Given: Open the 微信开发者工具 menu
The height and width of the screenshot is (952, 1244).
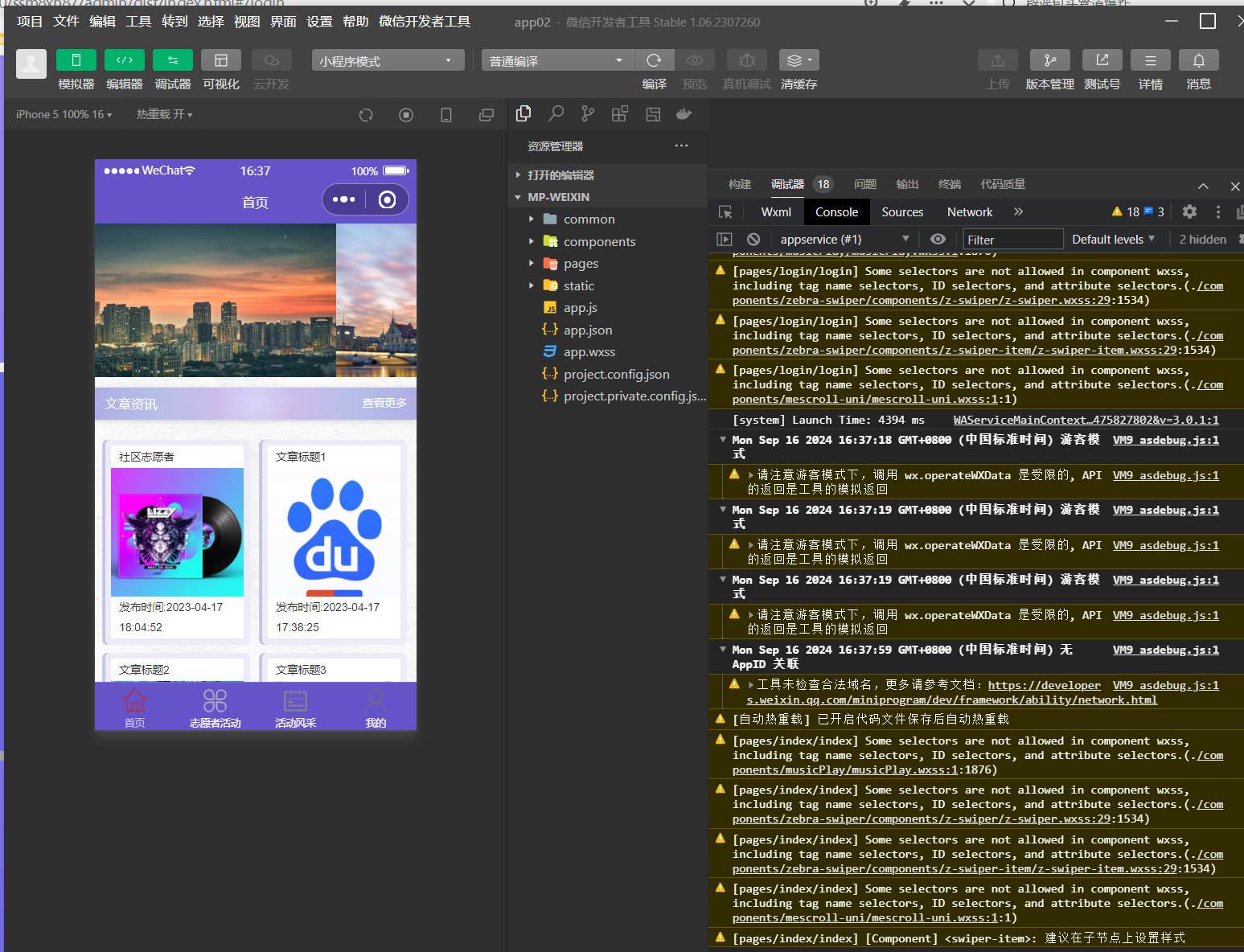Looking at the screenshot, I should click(x=425, y=21).
